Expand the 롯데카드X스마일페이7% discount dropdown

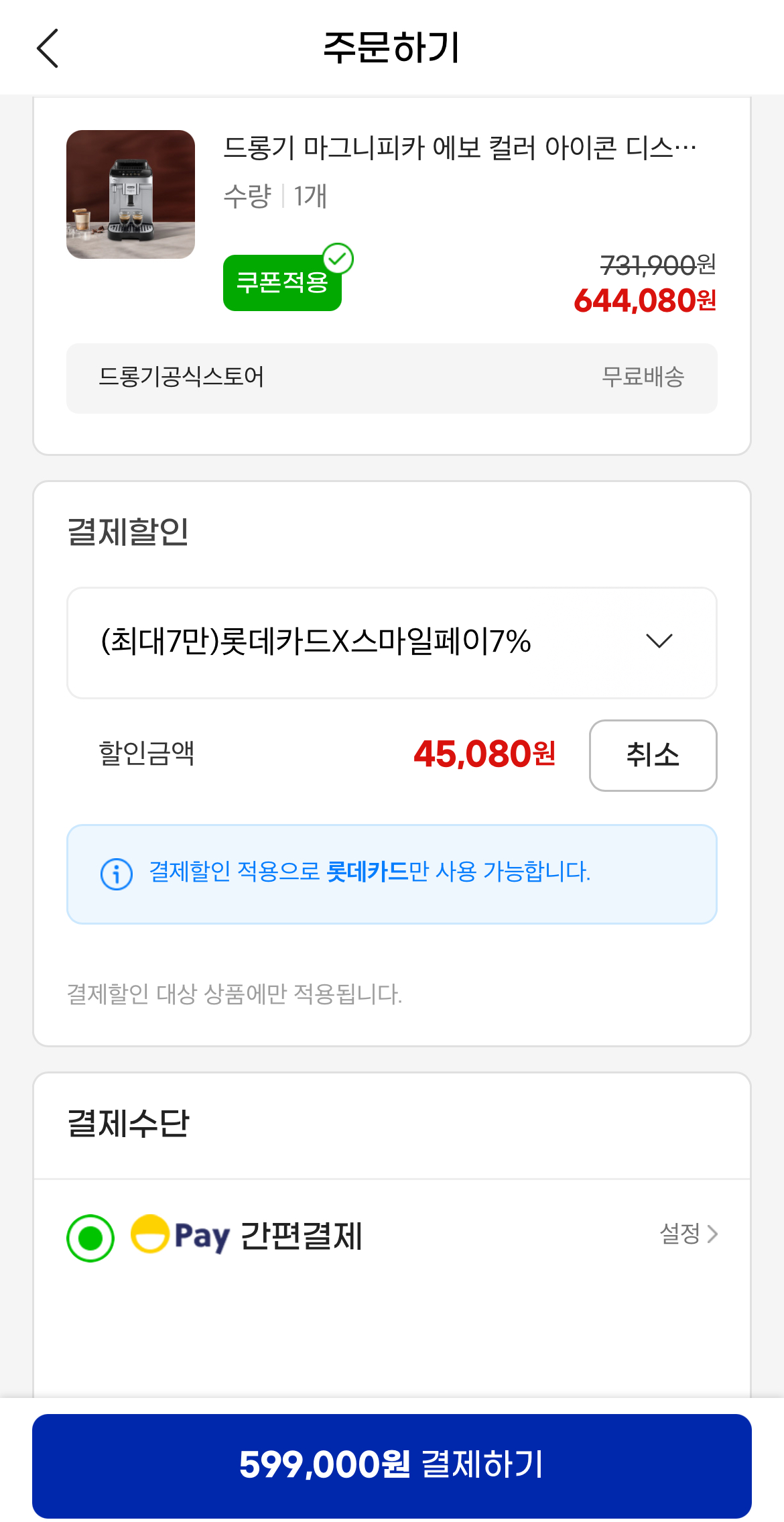click(x=391, y=642)
